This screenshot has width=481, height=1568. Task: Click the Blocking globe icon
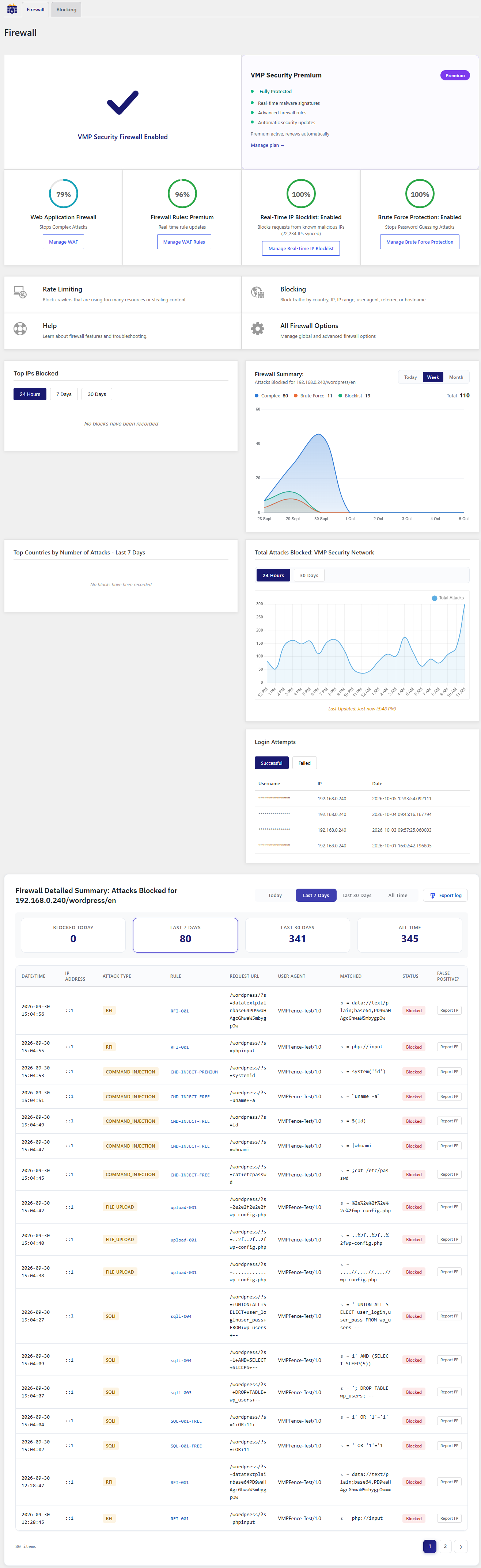click(258, 293)
